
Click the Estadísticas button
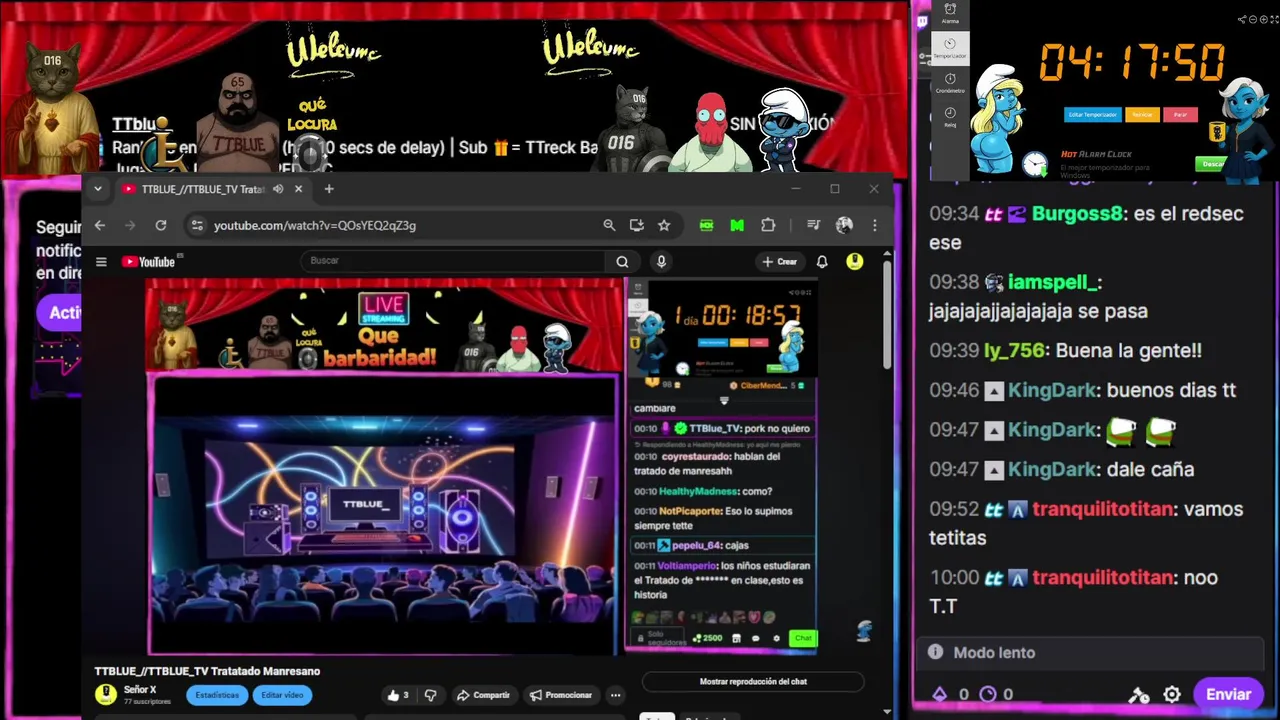(217, 695)
